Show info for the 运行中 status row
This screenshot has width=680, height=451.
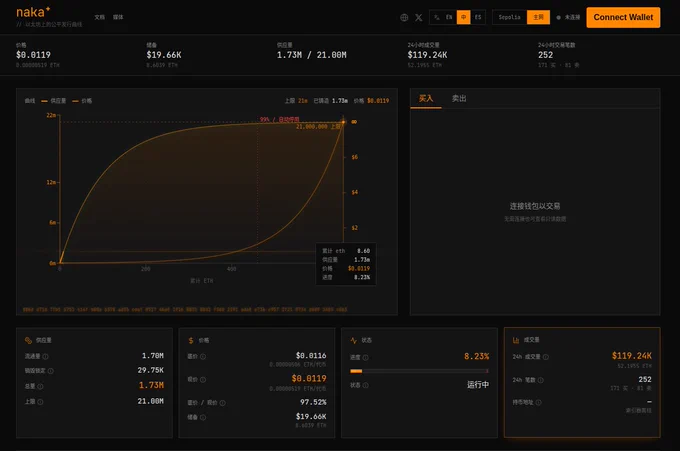366,385
